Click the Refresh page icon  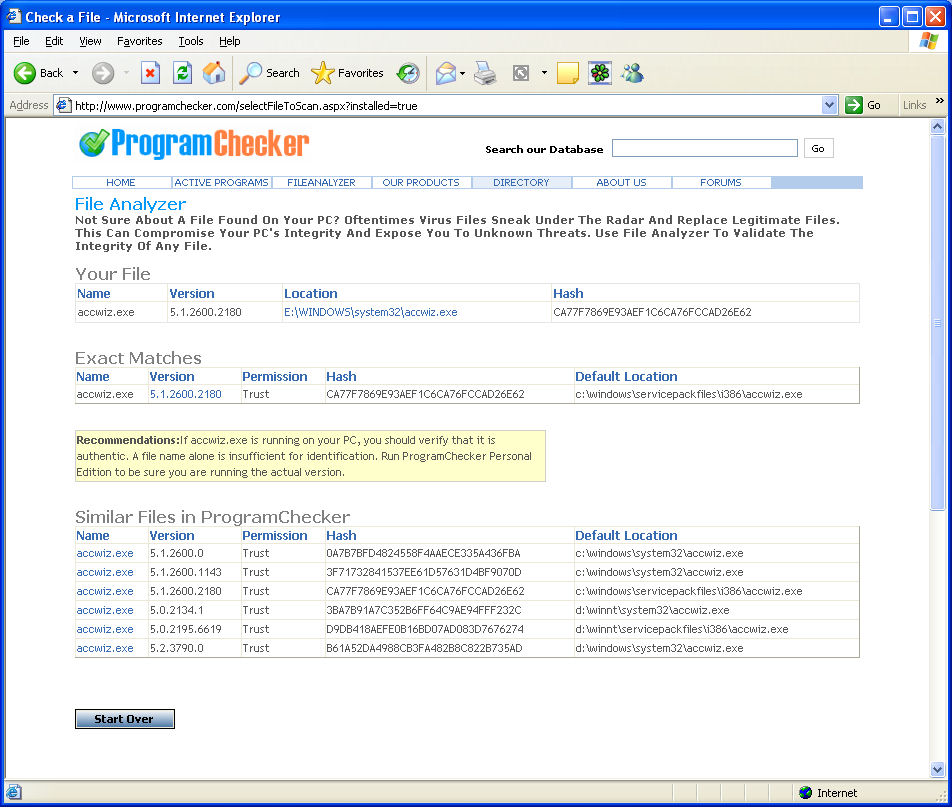[182, 73]
